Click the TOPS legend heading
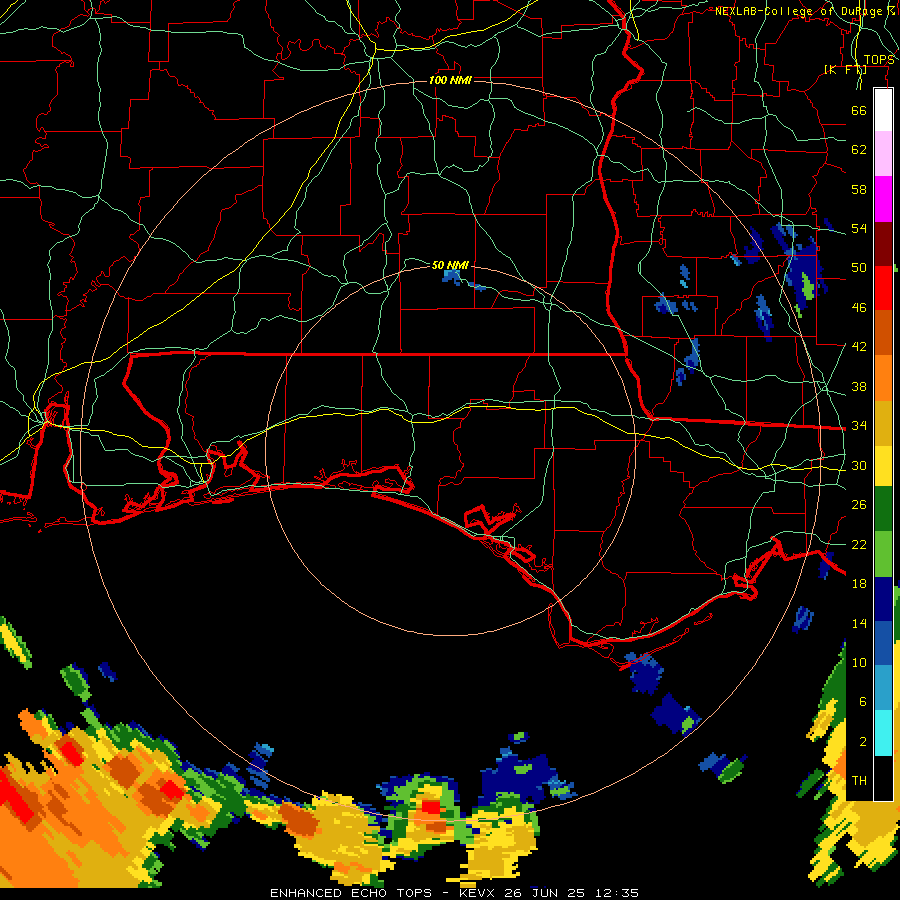This screenshot has height=900, width=900. click(x=879, y=60)
